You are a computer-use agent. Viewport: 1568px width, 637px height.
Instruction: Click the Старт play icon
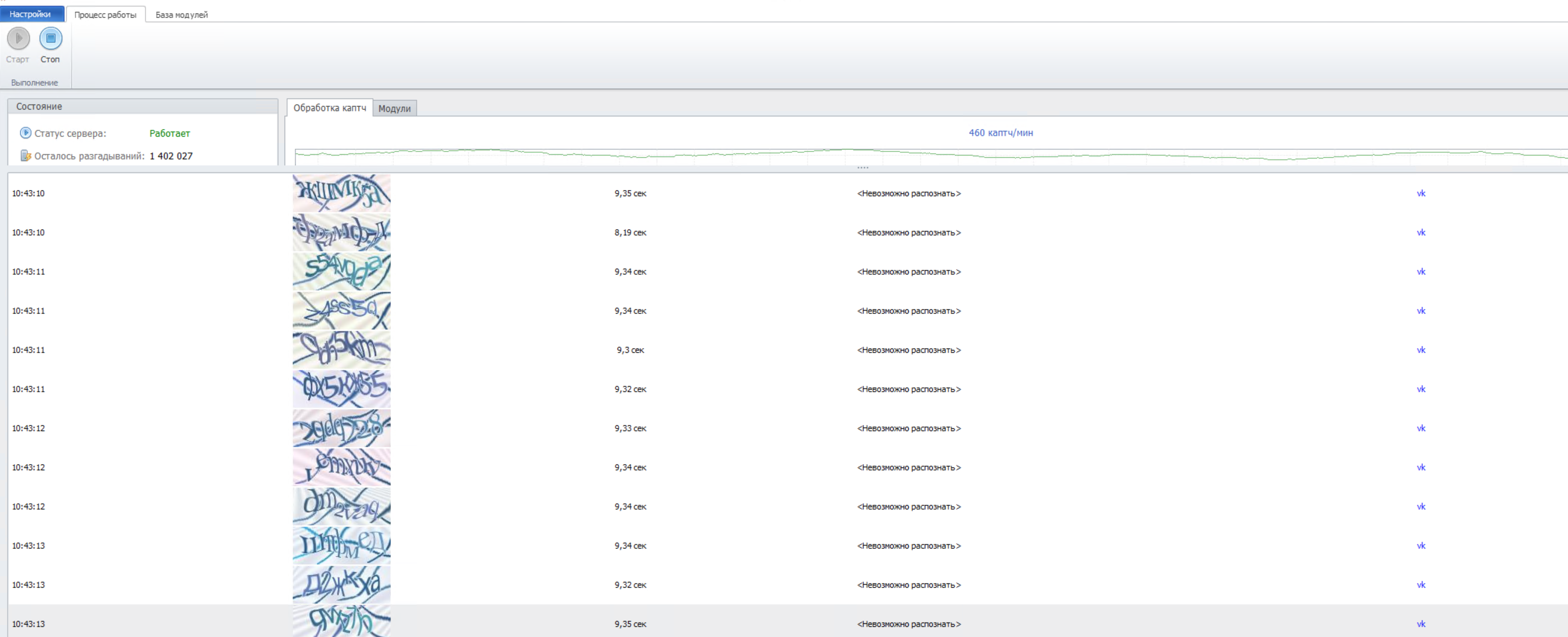(x=18, y=38)
